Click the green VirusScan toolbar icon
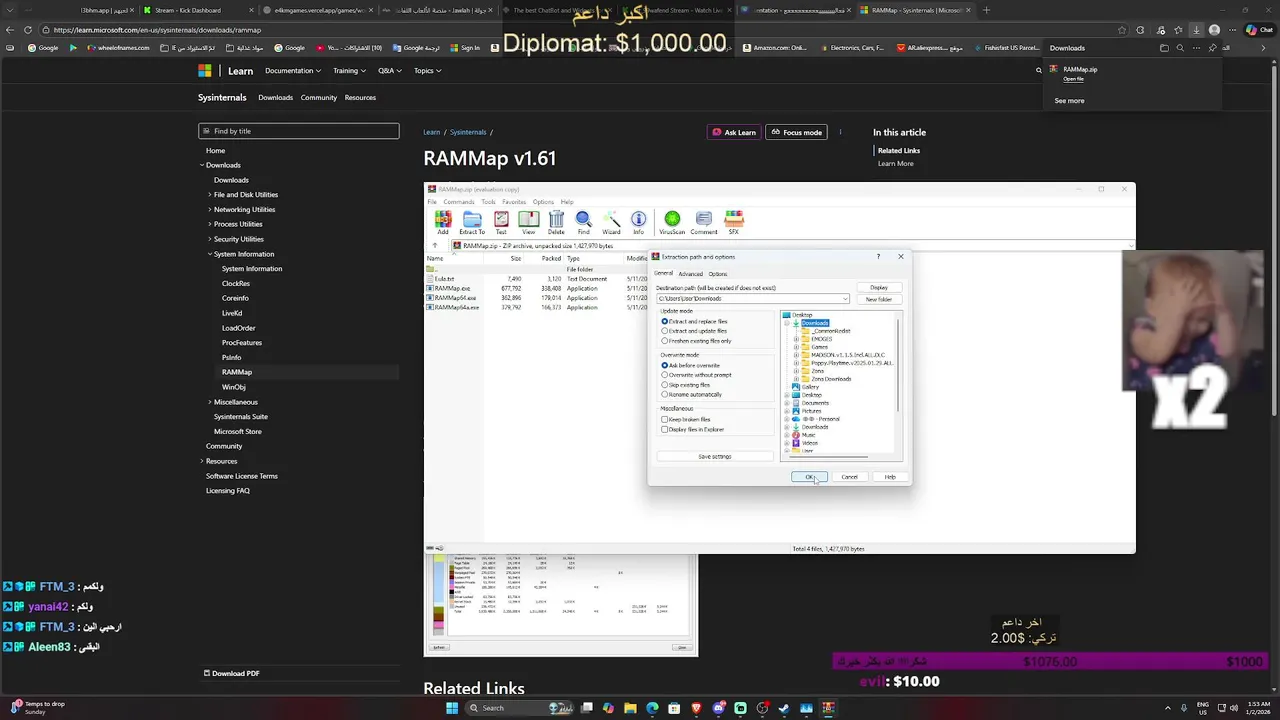This screenshot has height=720, width=1280. tap(672, 222)
